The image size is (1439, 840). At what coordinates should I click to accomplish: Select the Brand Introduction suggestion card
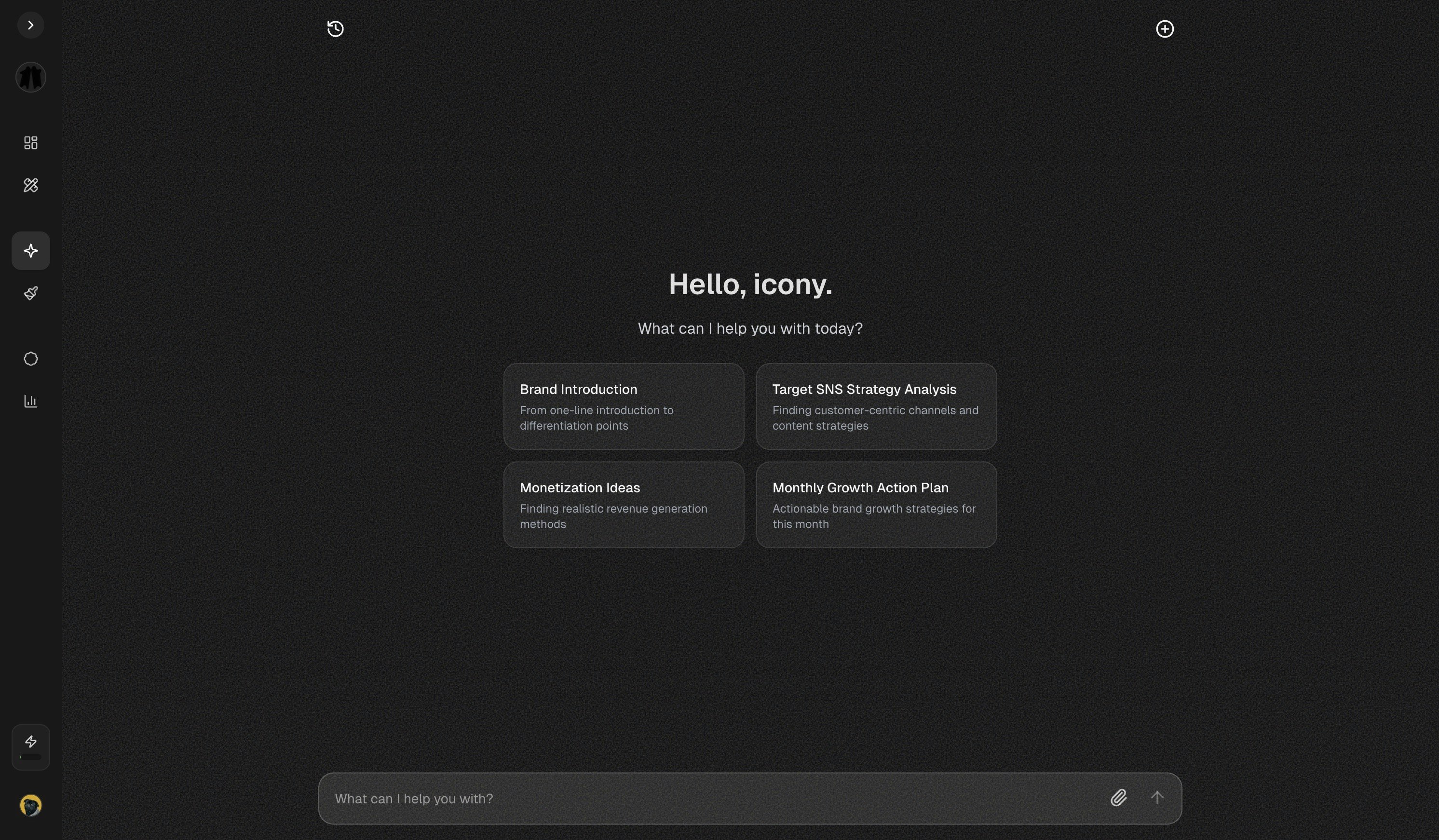(x=623, y=406)
